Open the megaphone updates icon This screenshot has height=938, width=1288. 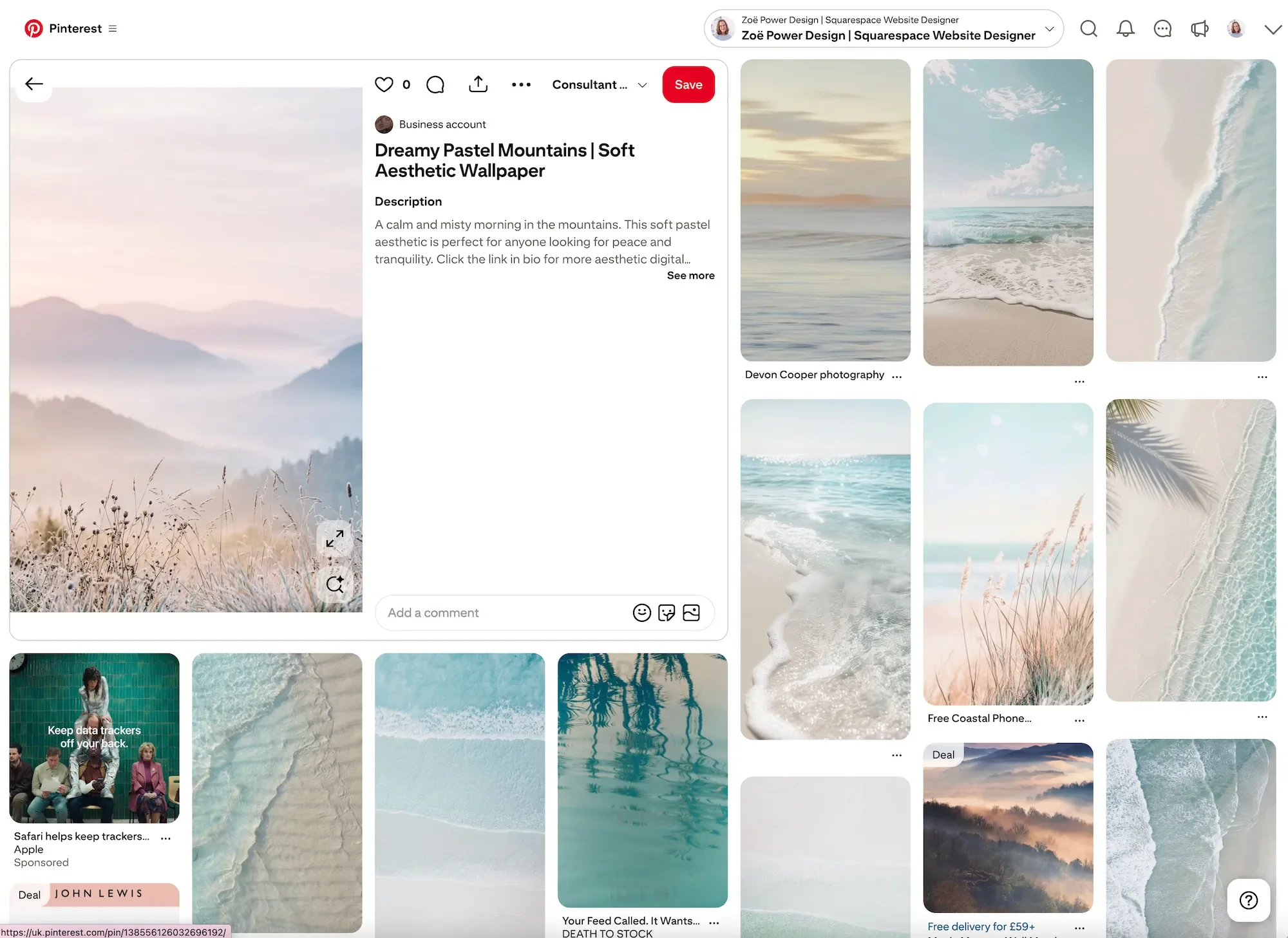point(1199,28)
